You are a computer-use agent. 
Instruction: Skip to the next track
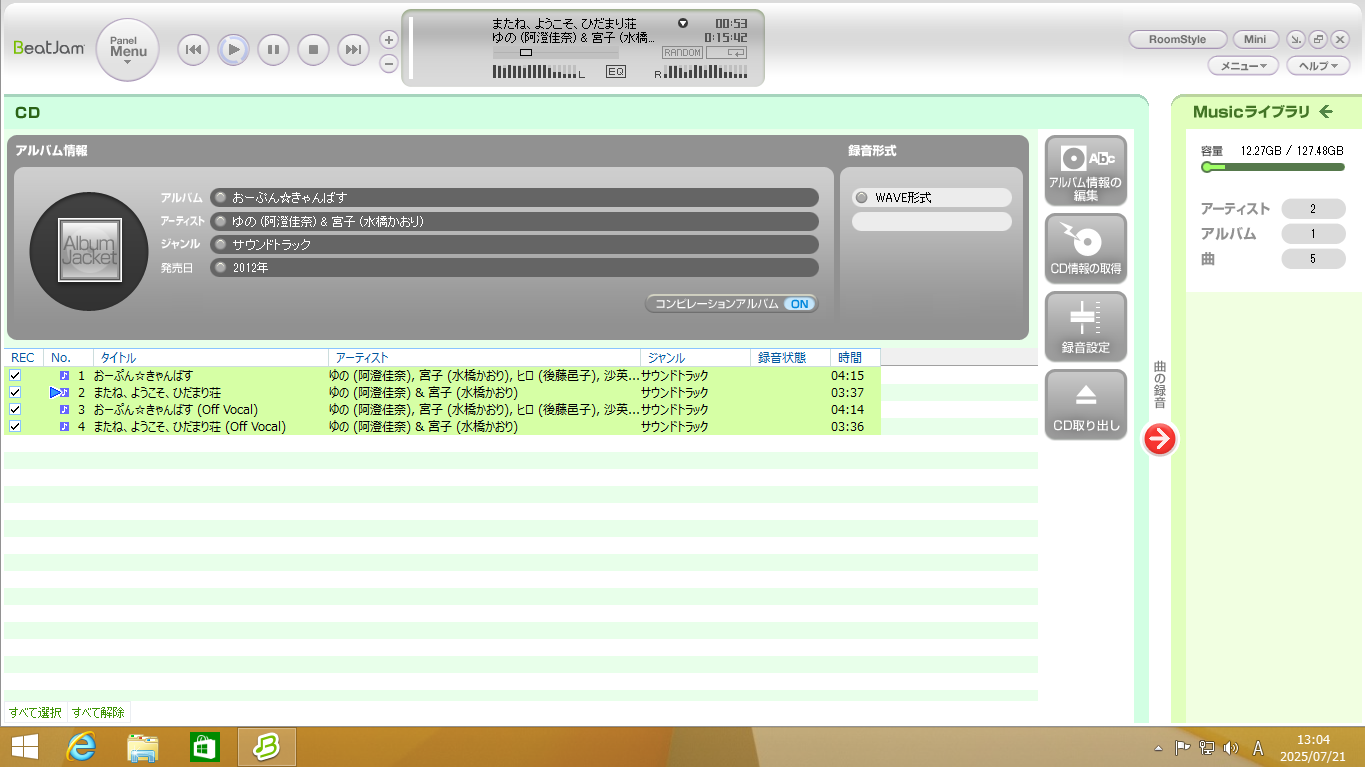click(x=353, y=49)
